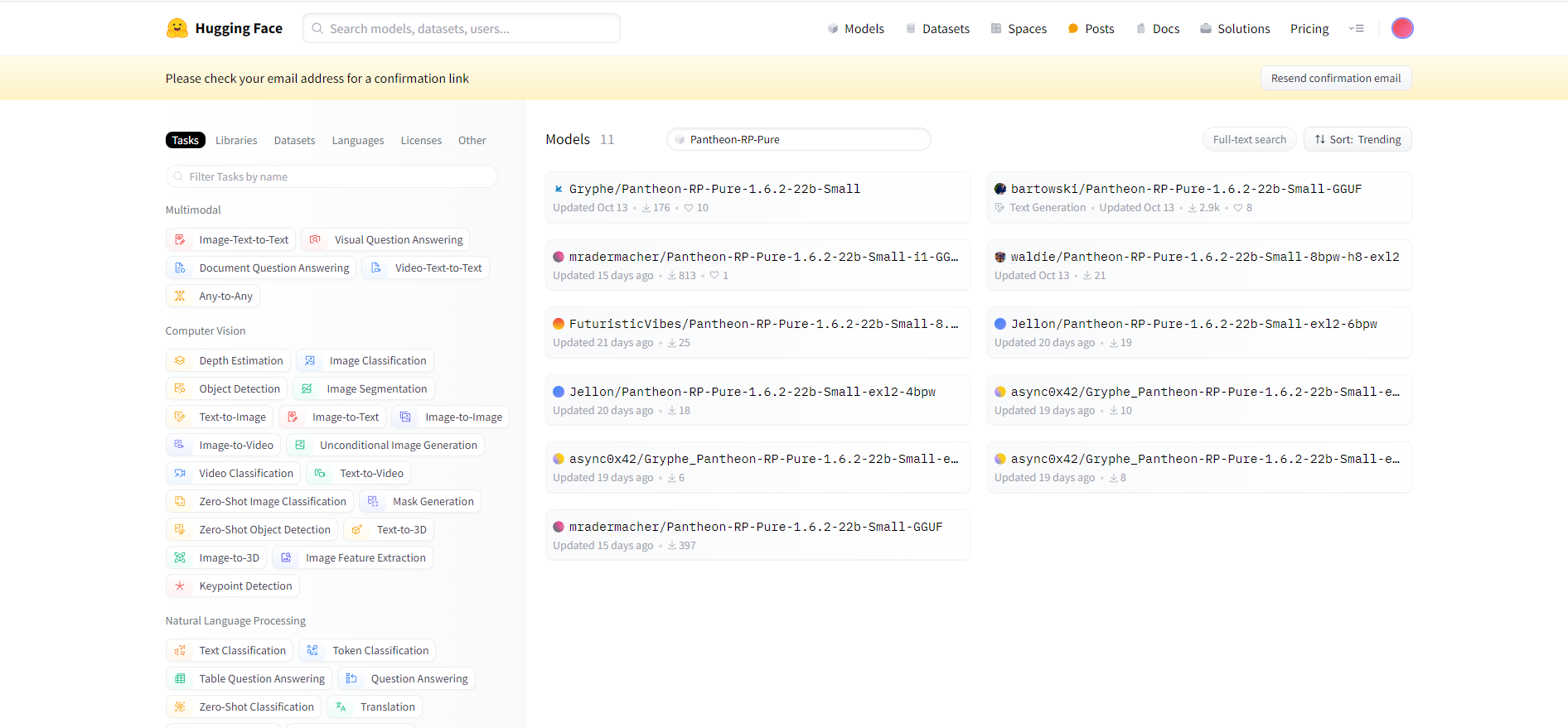Select the Image-to-3D task icon
This screenshot has width=1568, height=728.
pyautogui.click(x=180, y=558)
